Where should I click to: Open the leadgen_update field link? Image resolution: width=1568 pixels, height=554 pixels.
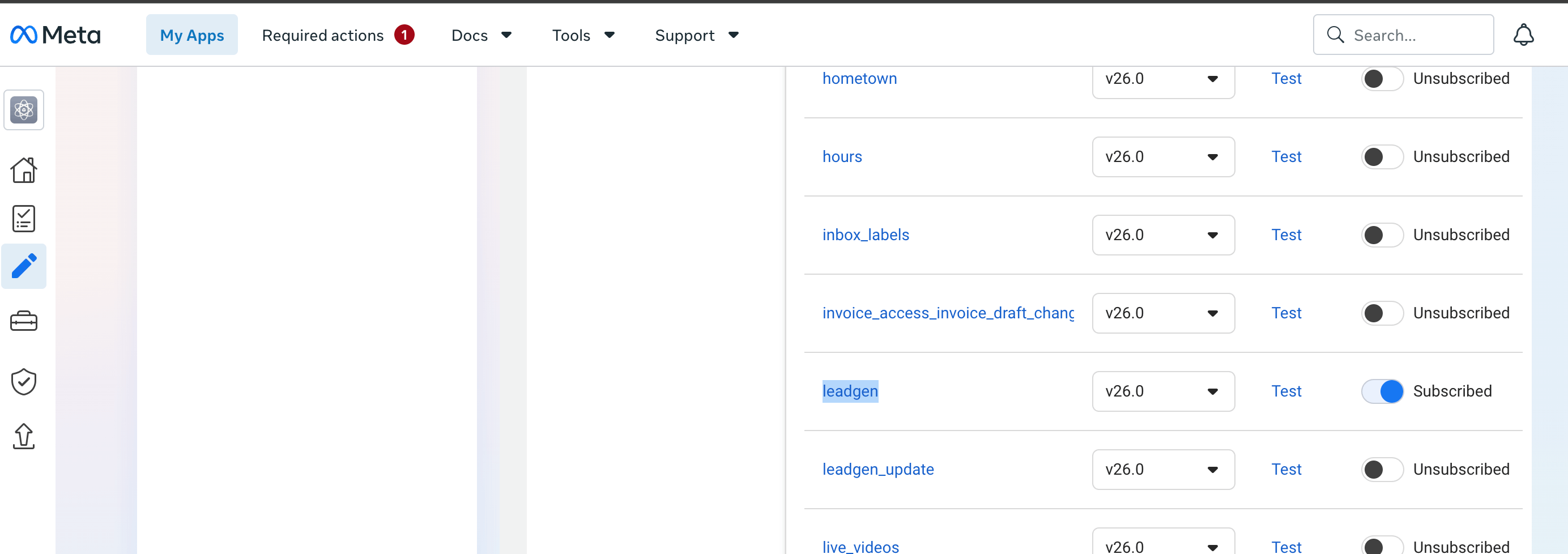tap(877, 469)
